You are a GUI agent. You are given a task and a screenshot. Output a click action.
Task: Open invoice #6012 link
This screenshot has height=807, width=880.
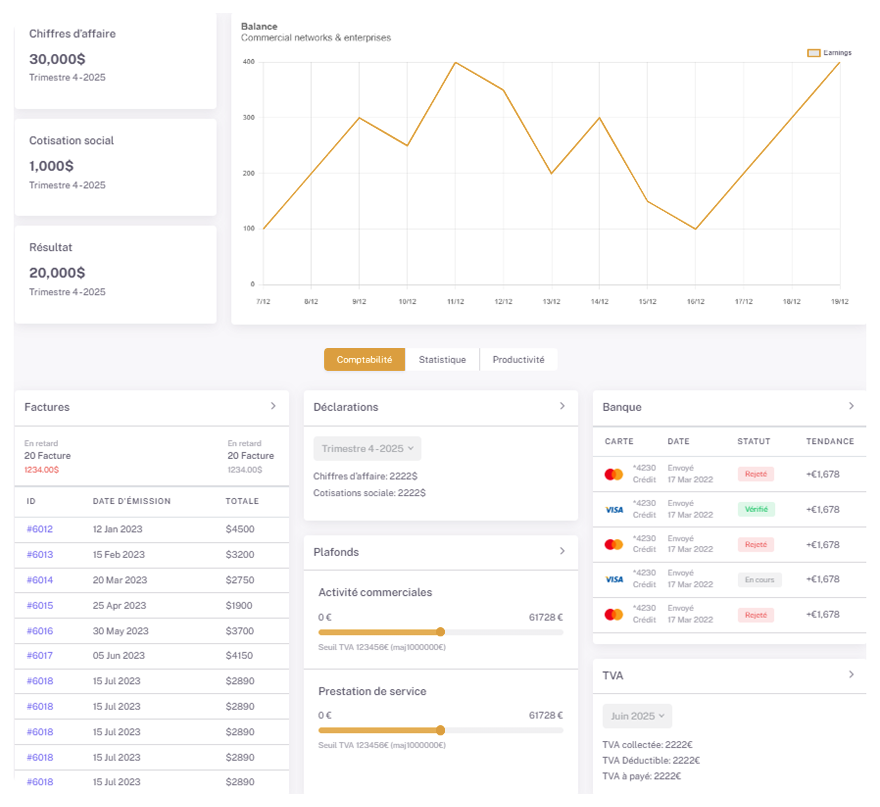point(40,529)
